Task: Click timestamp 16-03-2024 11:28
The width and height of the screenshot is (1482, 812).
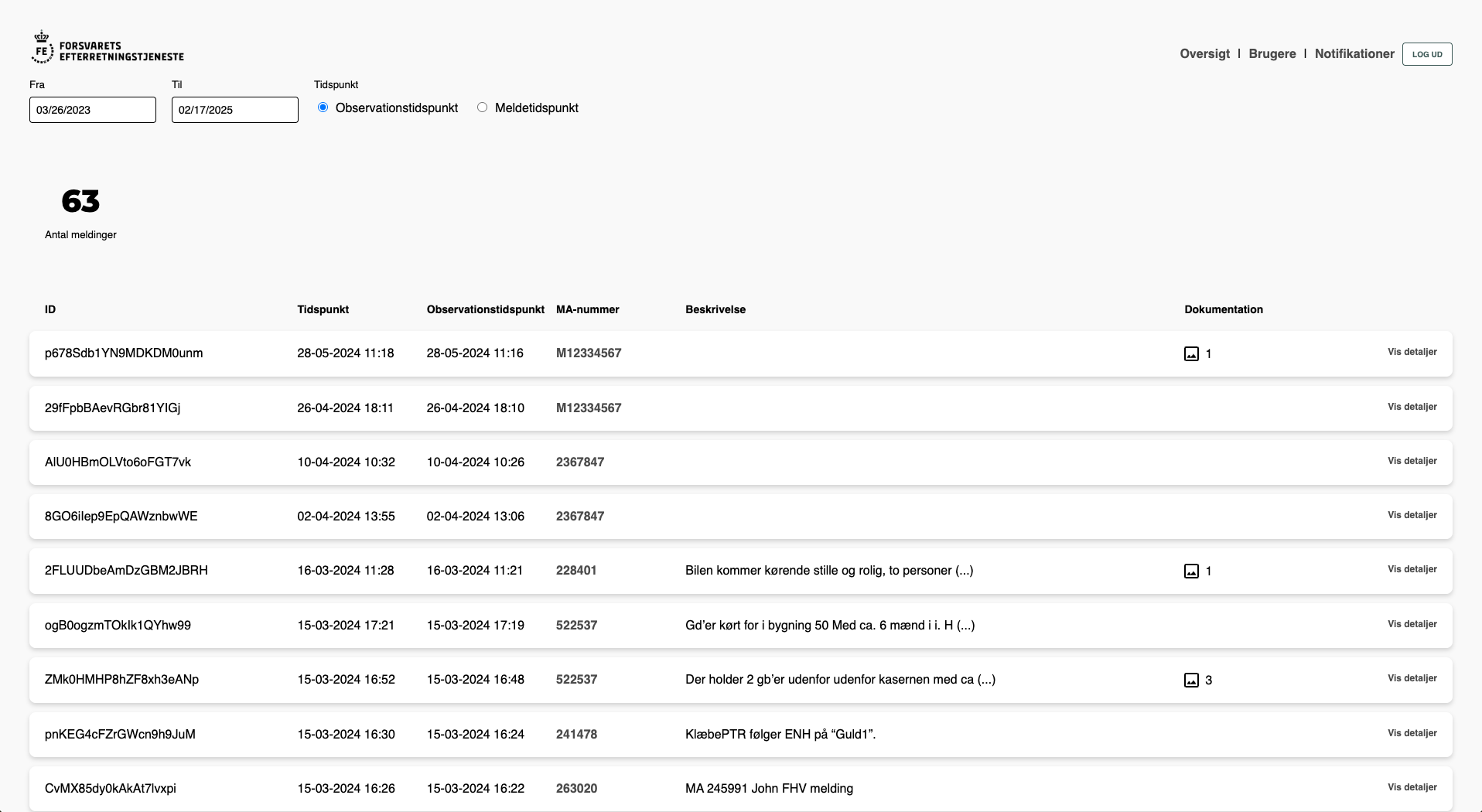Action: coord(346,570)
